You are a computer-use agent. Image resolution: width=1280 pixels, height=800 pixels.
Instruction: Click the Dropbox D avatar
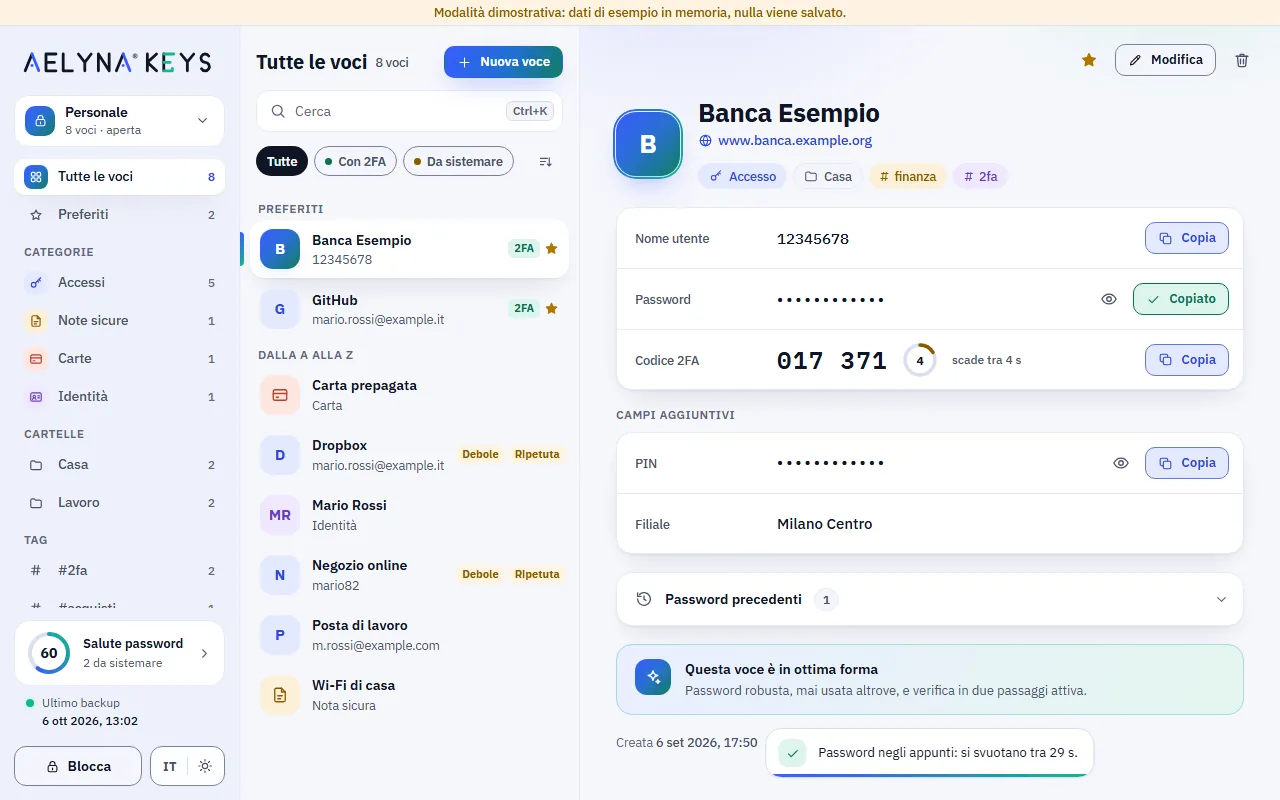(280, 455)
